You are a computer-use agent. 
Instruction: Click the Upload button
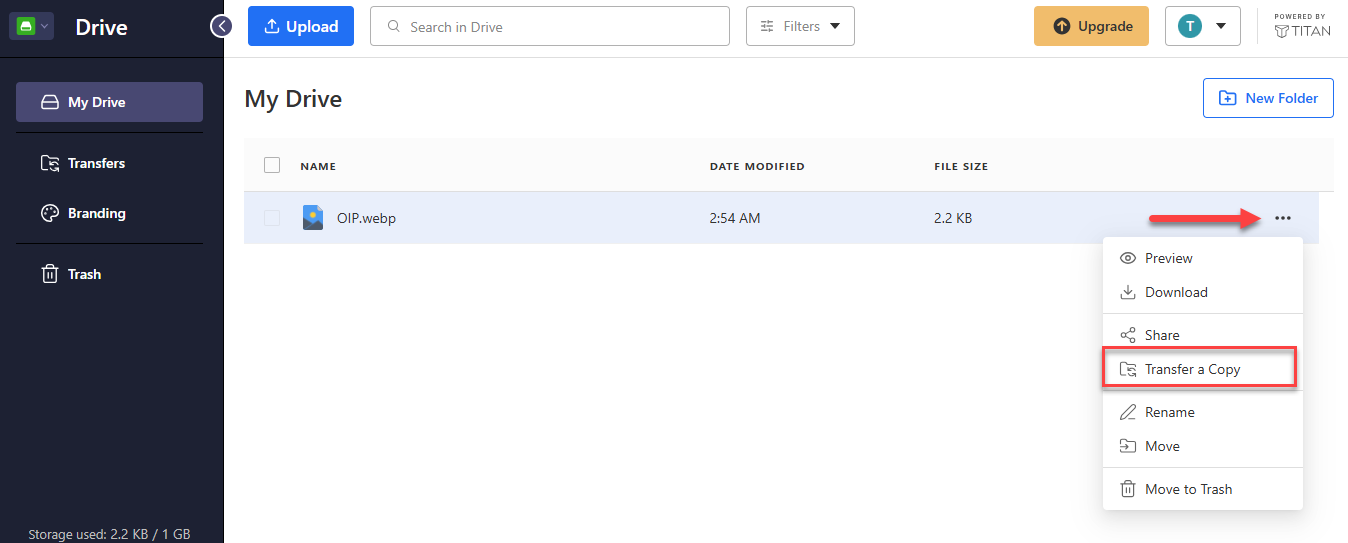pyautogui.click(x=301, y=27)
